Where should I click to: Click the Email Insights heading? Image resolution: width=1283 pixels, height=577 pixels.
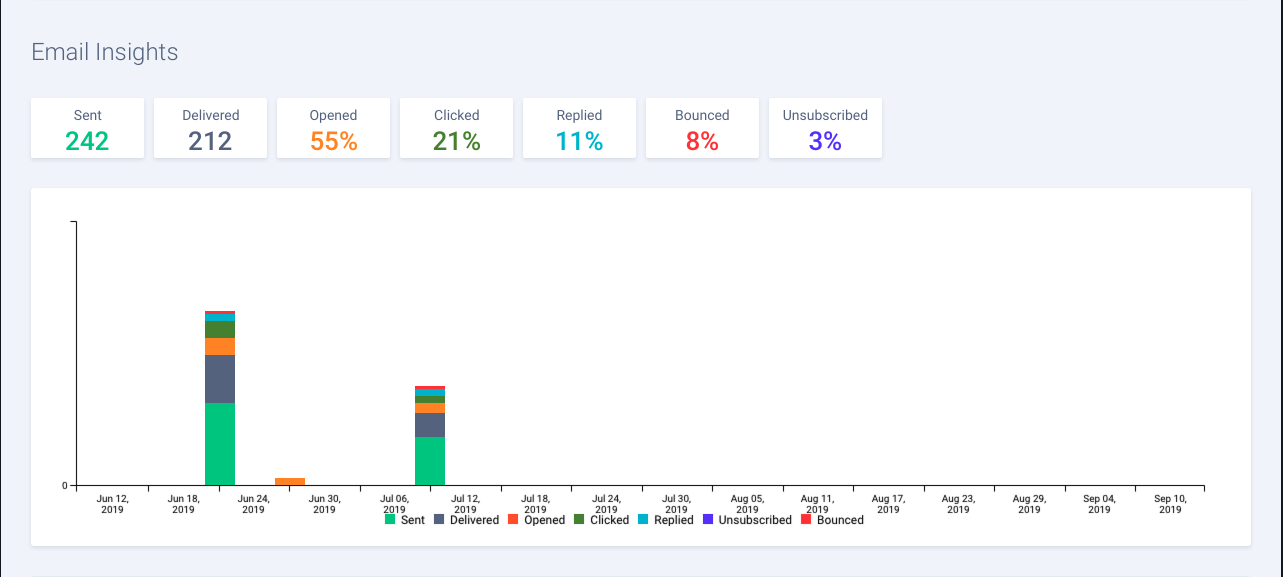click(x=104, y=53)
